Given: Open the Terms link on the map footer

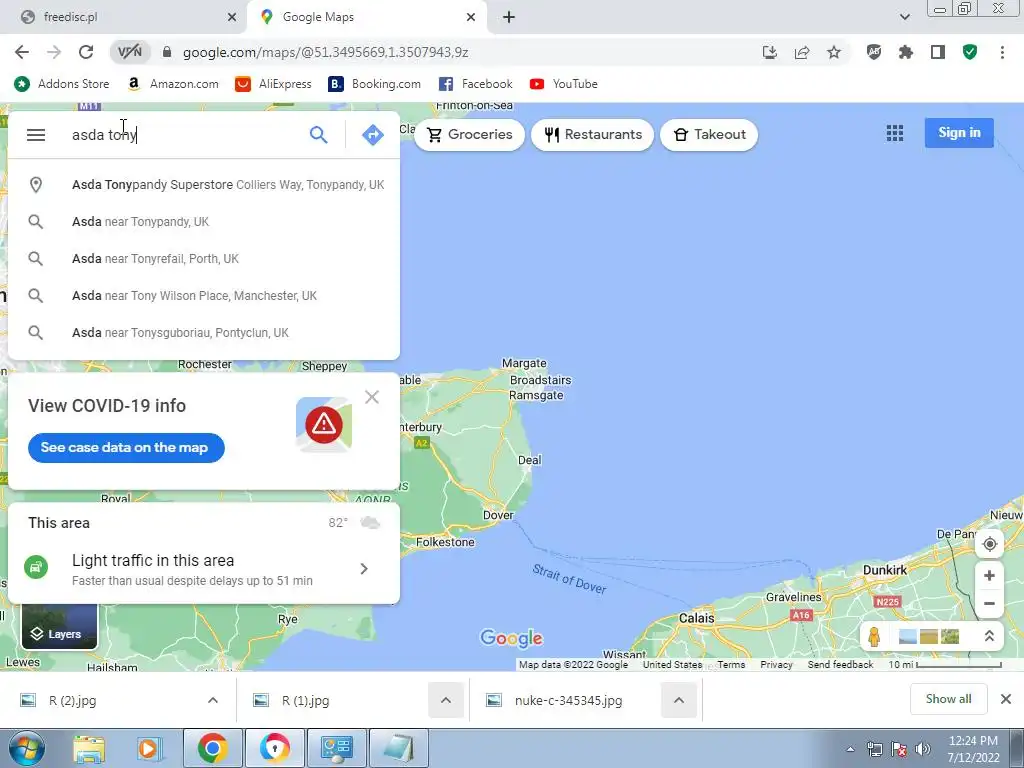Looking at the screenshot, I should pyautogui.click(x=731, y=664).
